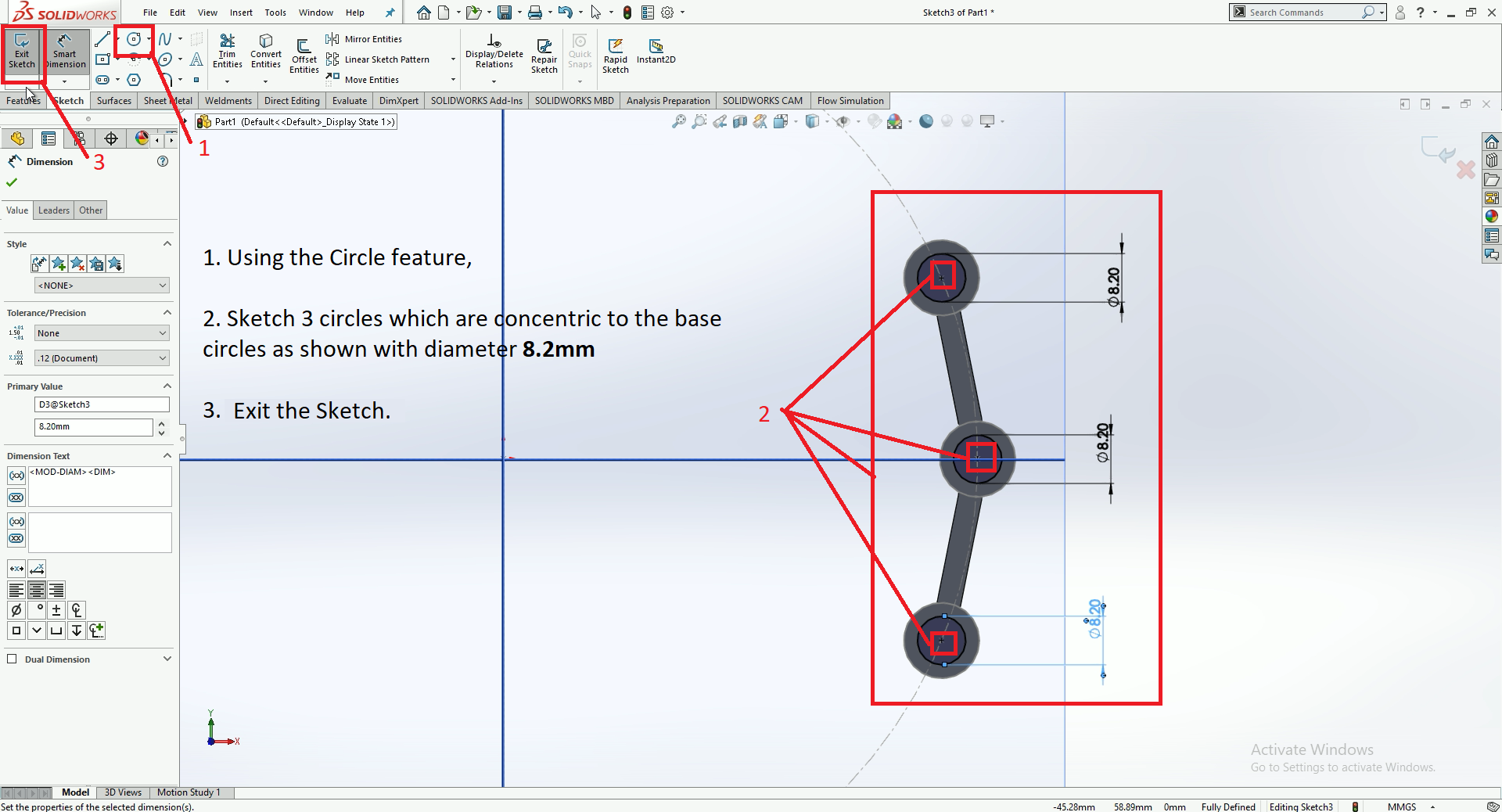Click the Trim Entities tool

click(x=228, y=52)
